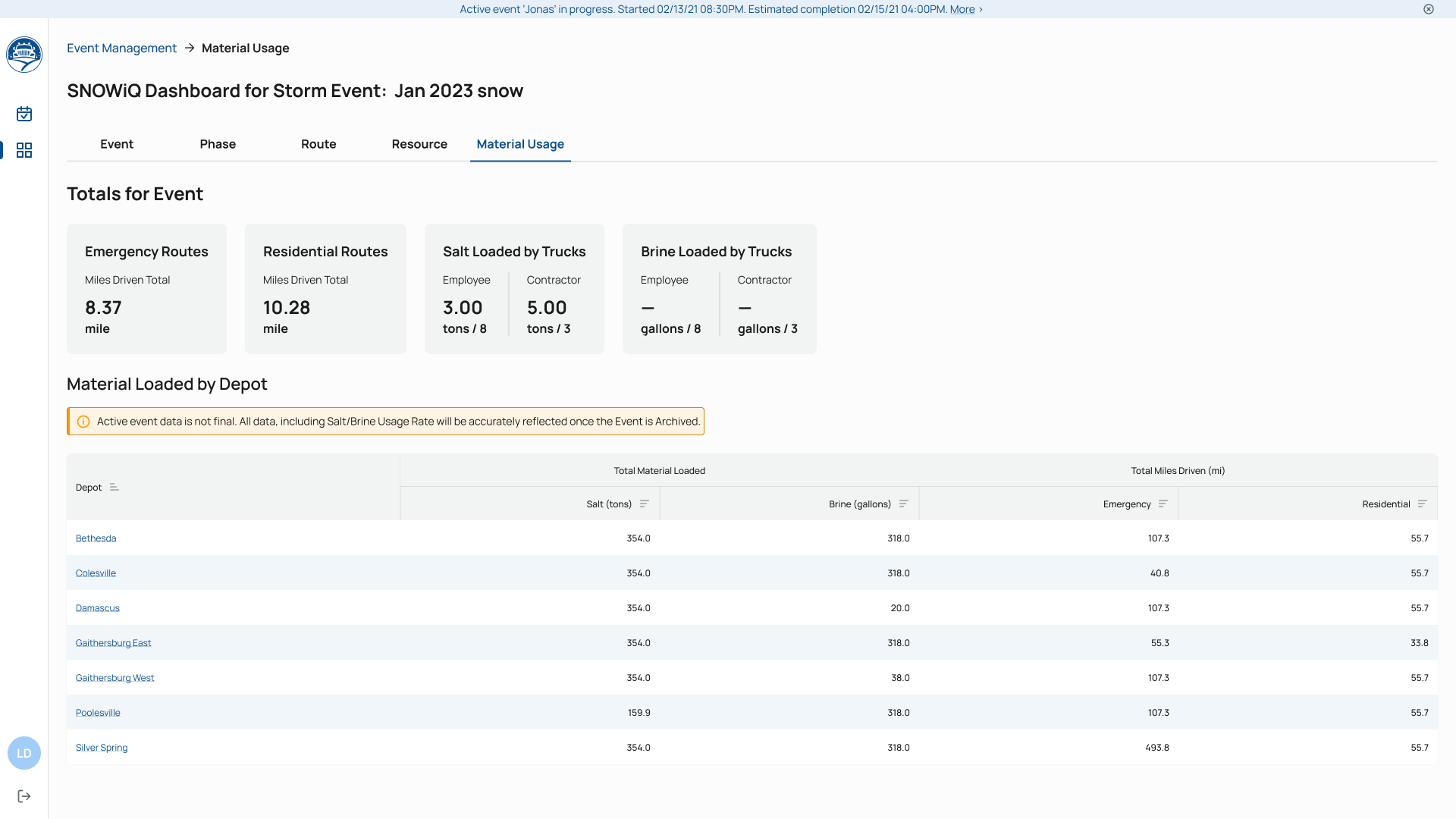This screenshot has height=819, width=1456.
Task: Sort by Emergency miles column
Action: tap(1163, 504)
